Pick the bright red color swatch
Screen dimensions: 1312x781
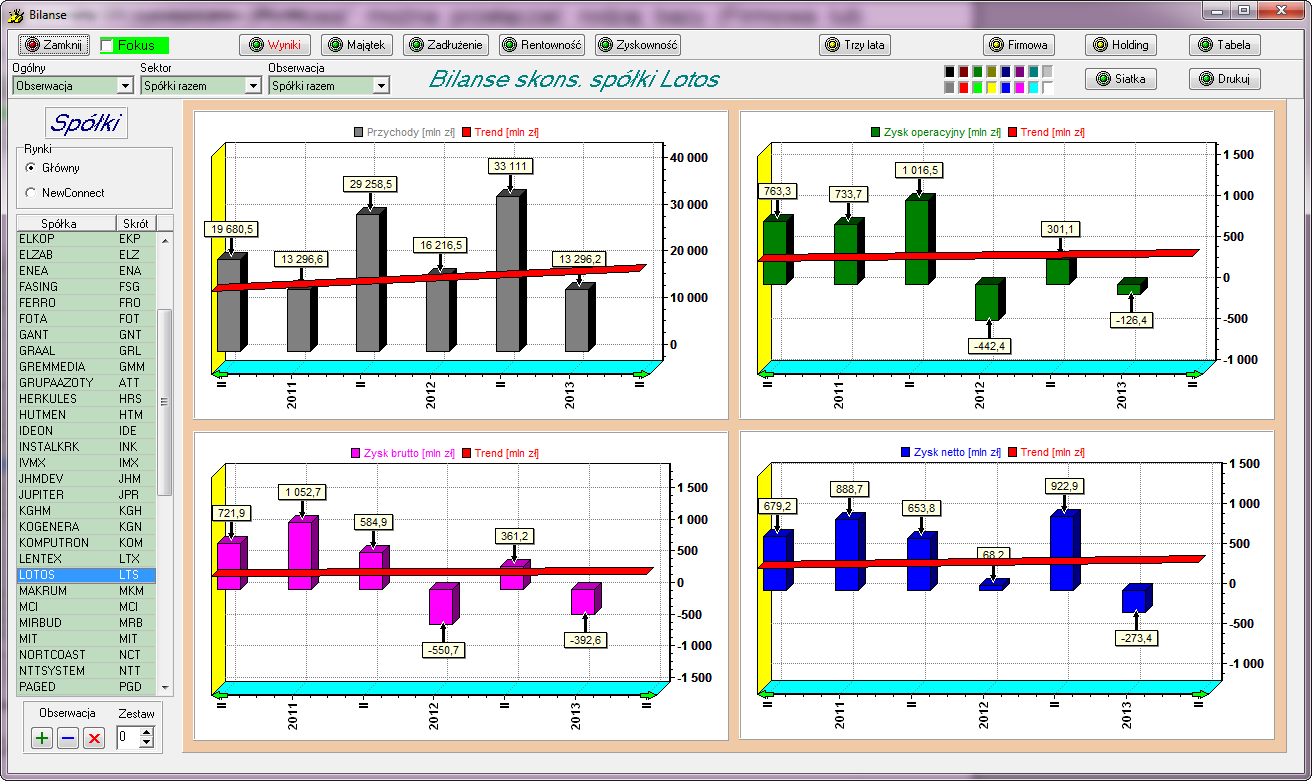pyautogui.click(x=963, y=87)
